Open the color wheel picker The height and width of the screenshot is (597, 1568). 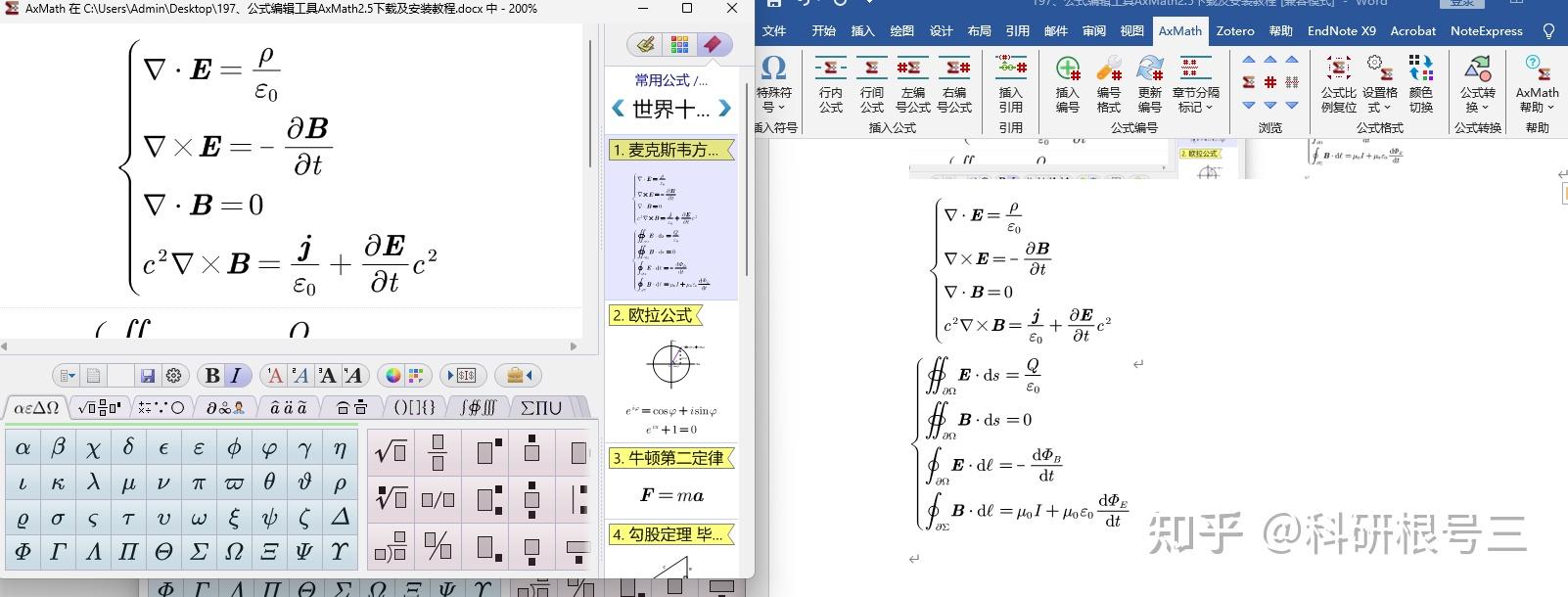click(x=392, y=375)
